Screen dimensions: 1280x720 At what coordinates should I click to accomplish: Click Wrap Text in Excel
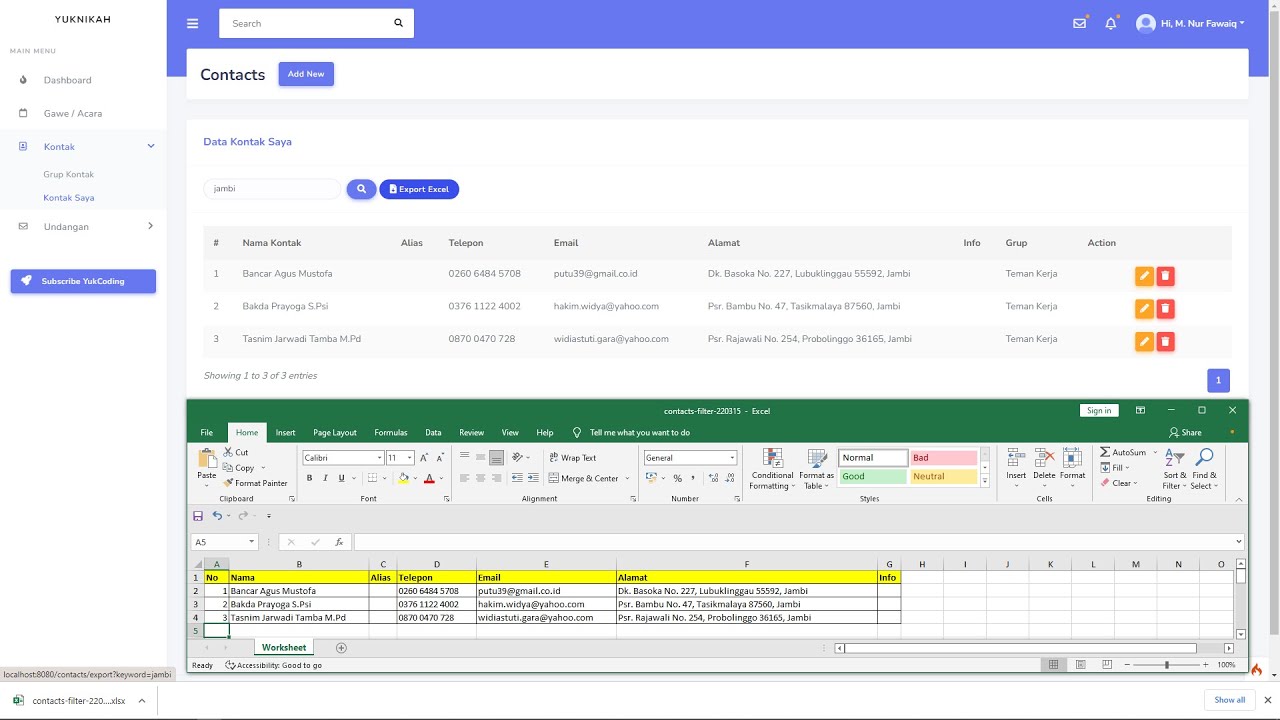(x=572, y=458)
